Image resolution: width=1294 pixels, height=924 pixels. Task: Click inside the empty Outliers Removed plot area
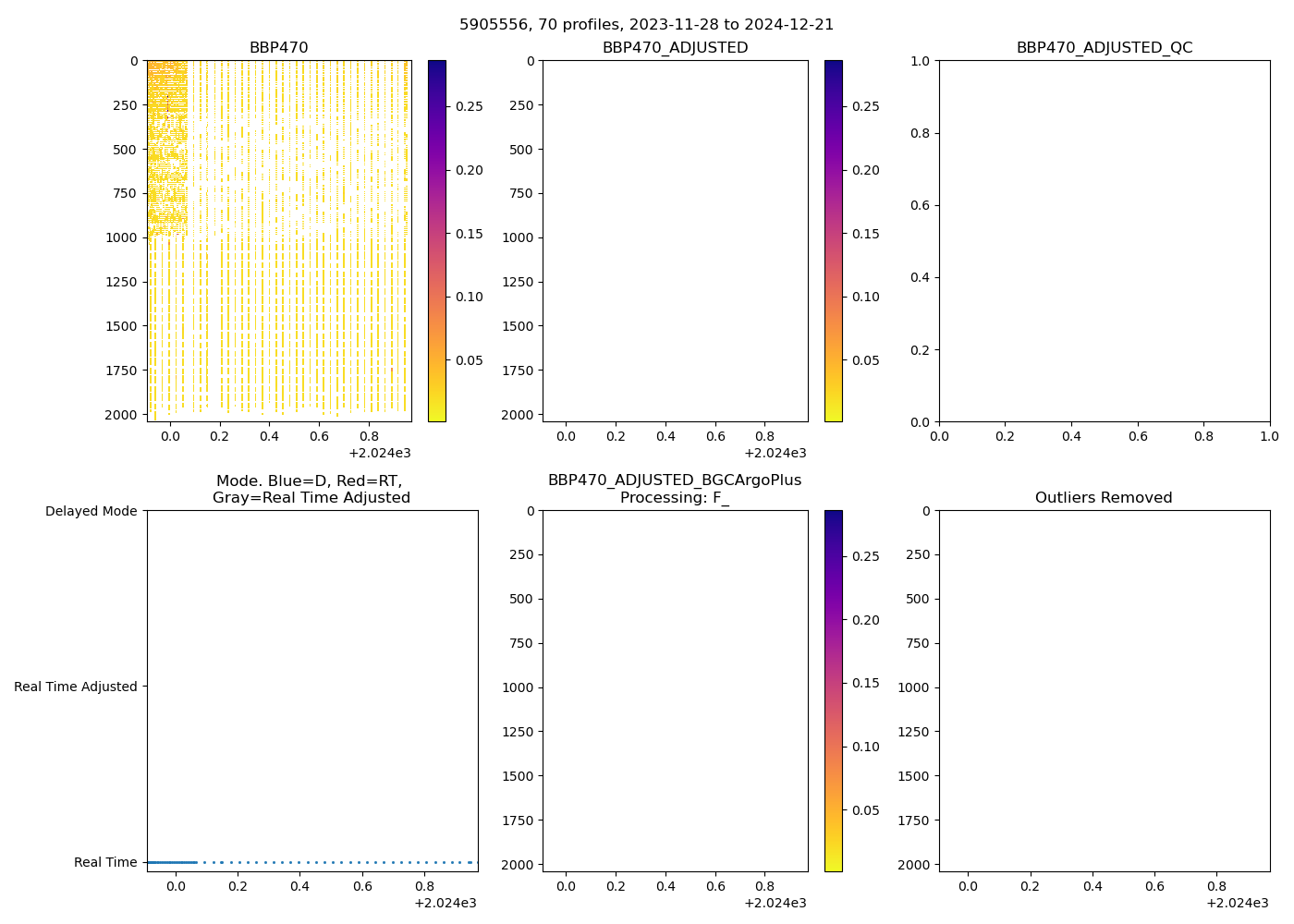point(1104,690)
